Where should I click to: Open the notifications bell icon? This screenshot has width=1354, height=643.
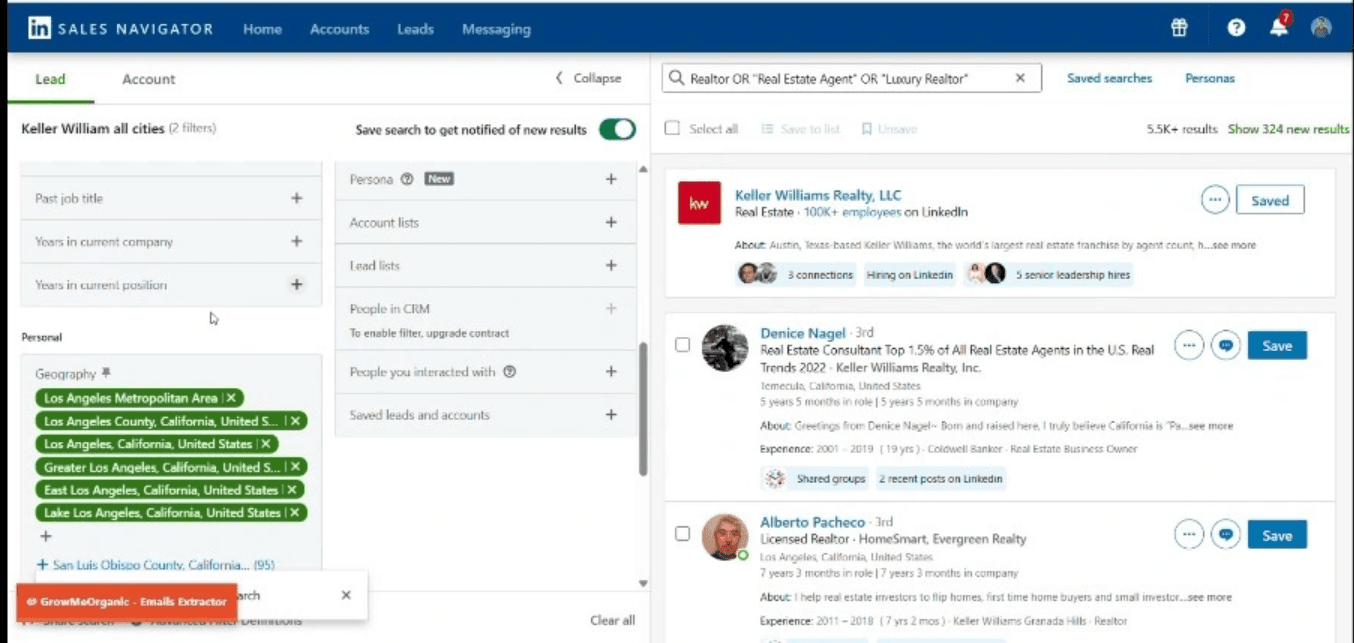(1279, 28)
